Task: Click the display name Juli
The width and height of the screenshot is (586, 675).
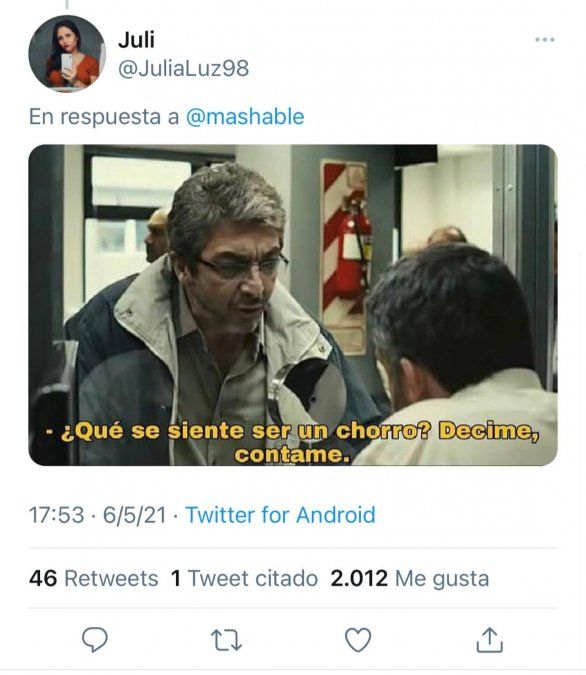Action: click(136, 40)
